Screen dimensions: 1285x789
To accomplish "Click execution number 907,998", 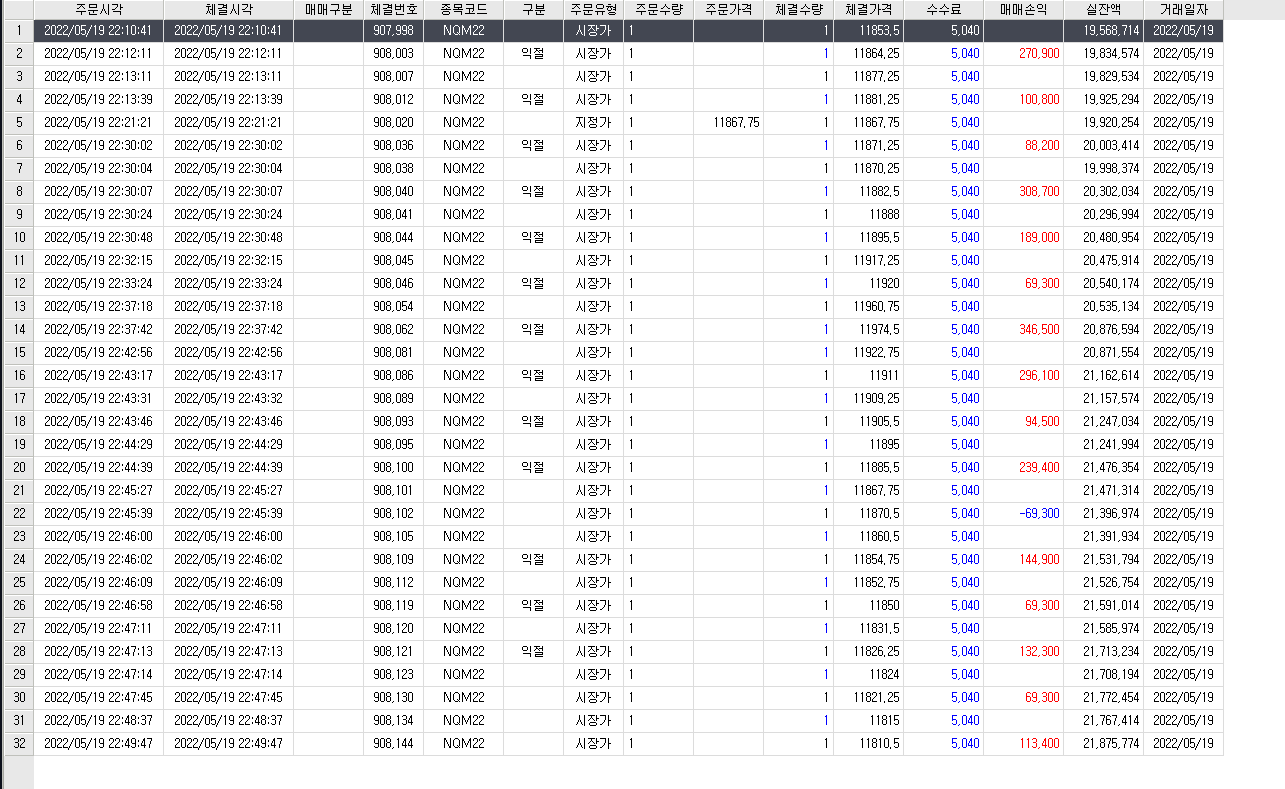I will [393, 30].
